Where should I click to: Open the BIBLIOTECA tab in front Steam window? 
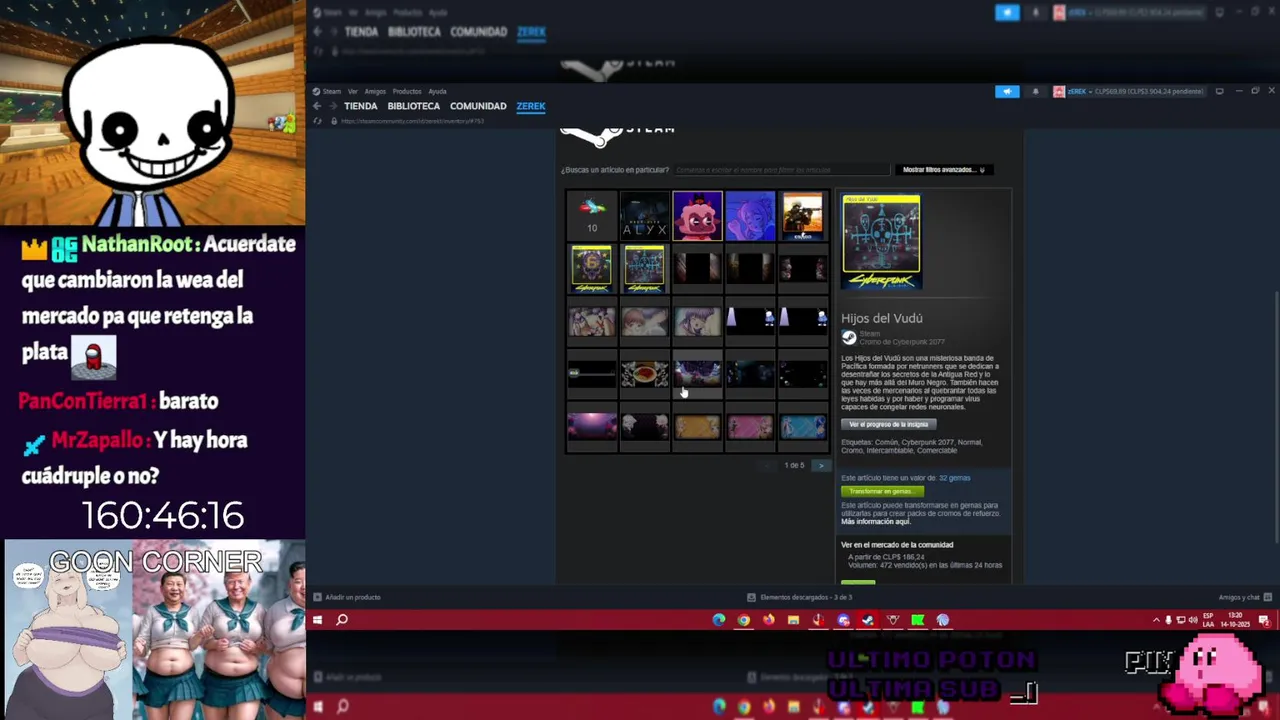(x=414, y=106)
